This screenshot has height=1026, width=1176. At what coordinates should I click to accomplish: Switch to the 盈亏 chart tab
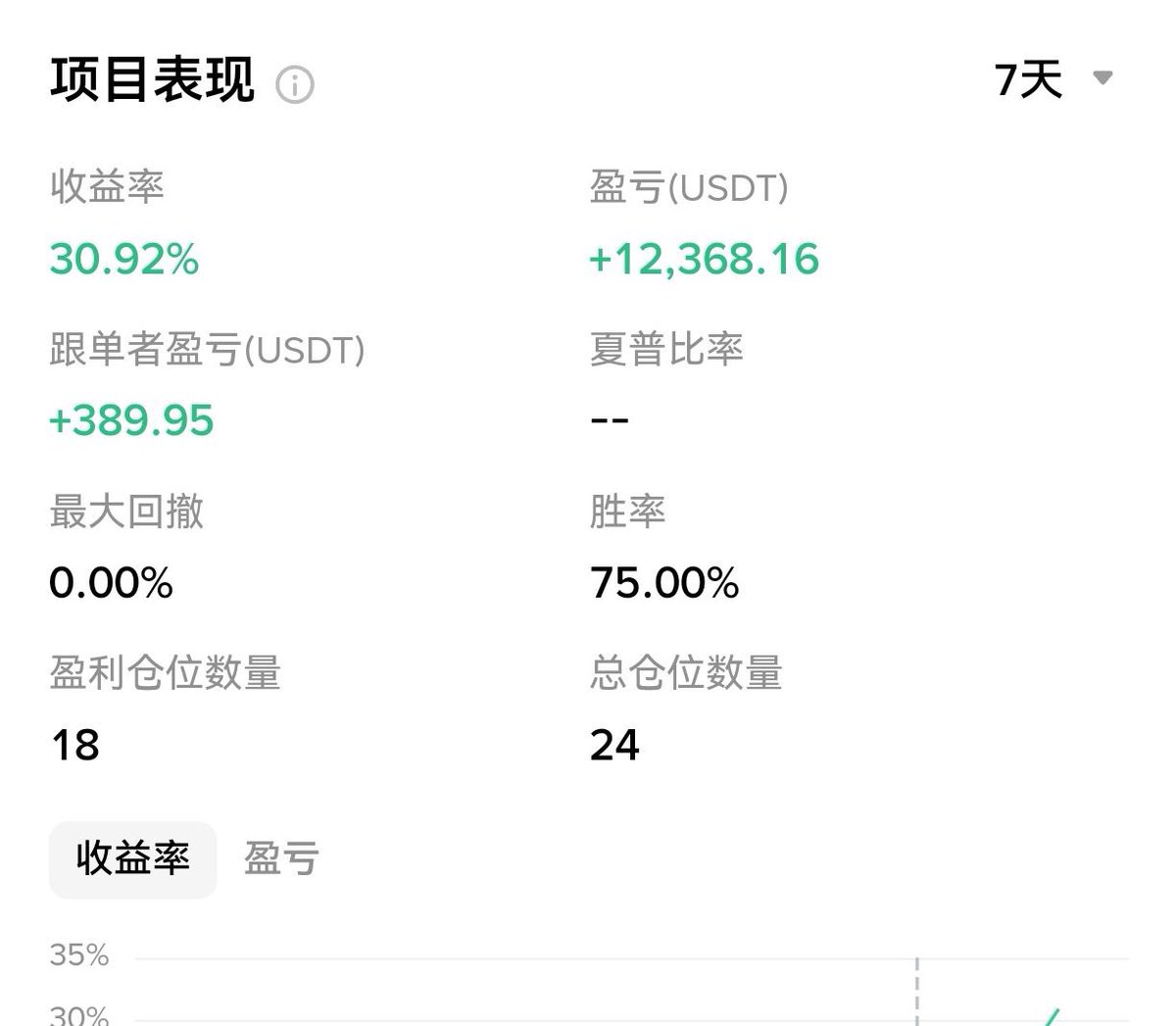[281, 858]
